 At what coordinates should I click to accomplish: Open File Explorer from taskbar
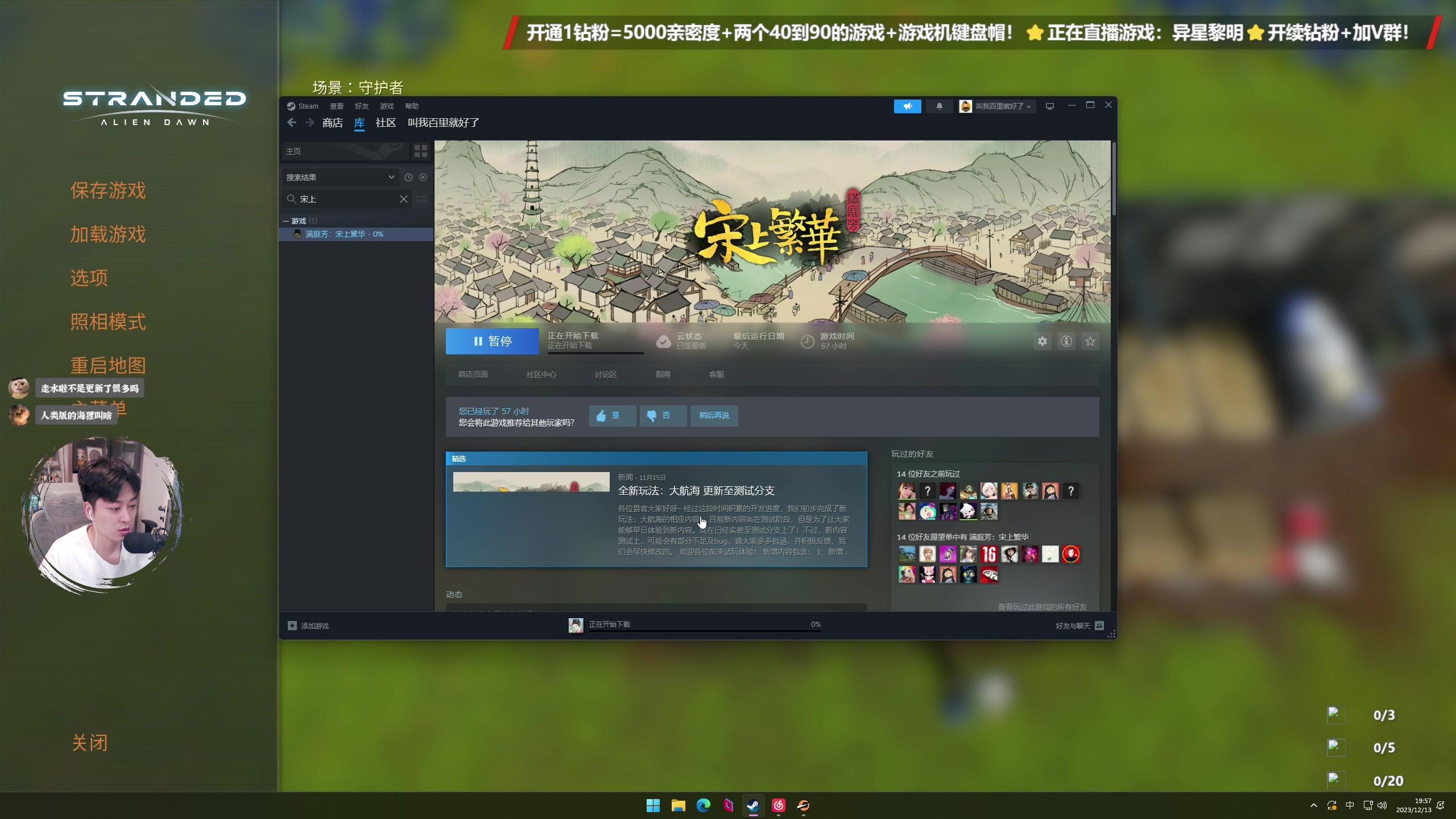click(678, 805)
